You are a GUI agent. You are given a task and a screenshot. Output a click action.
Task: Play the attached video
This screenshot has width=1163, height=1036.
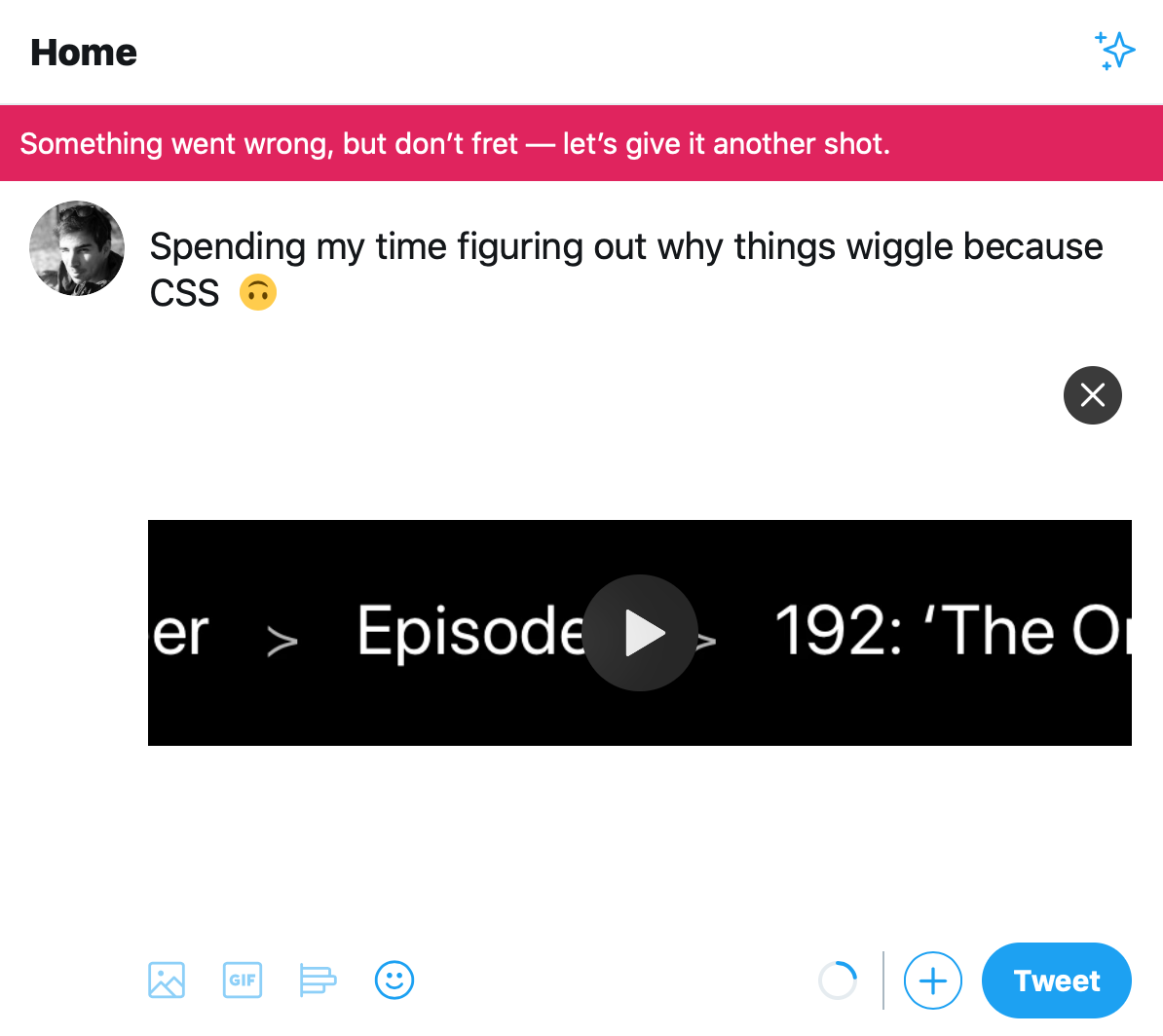coord(640,633)
